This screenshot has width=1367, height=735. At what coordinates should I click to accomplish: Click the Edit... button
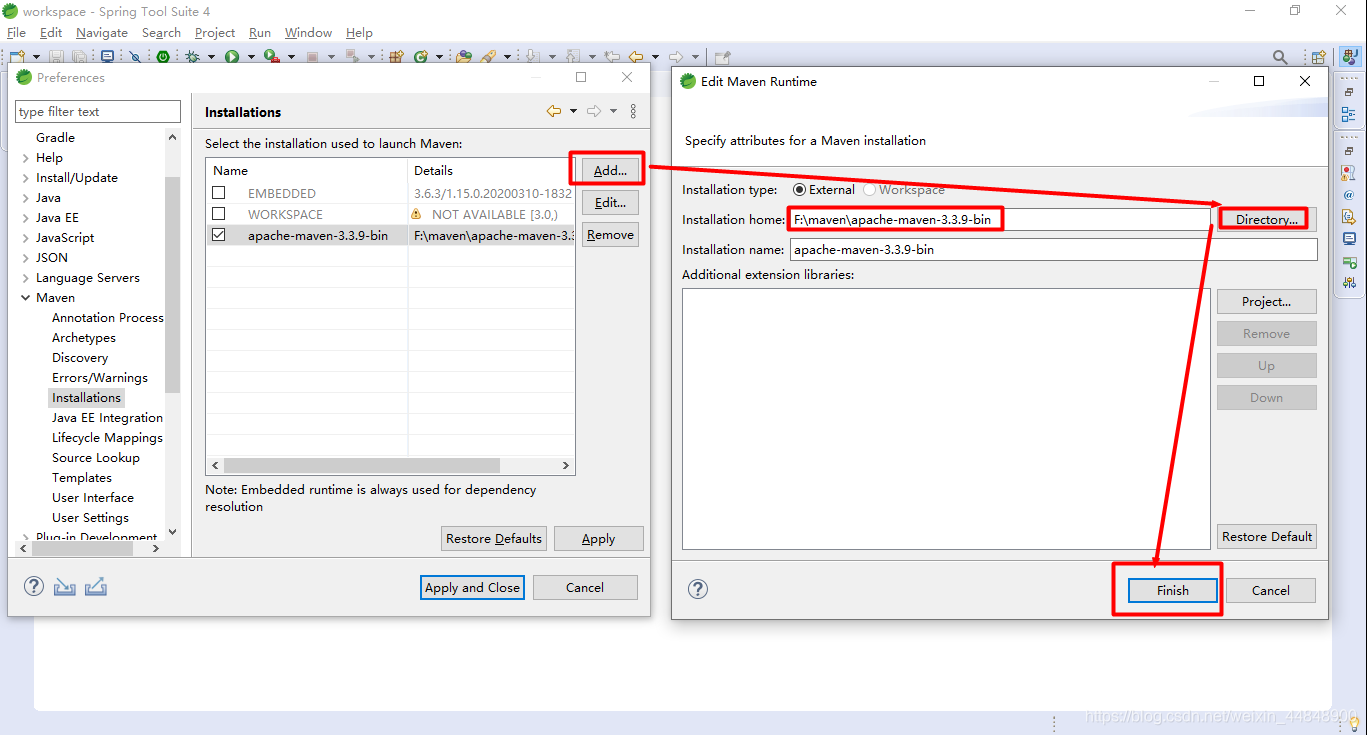(610, 203)
